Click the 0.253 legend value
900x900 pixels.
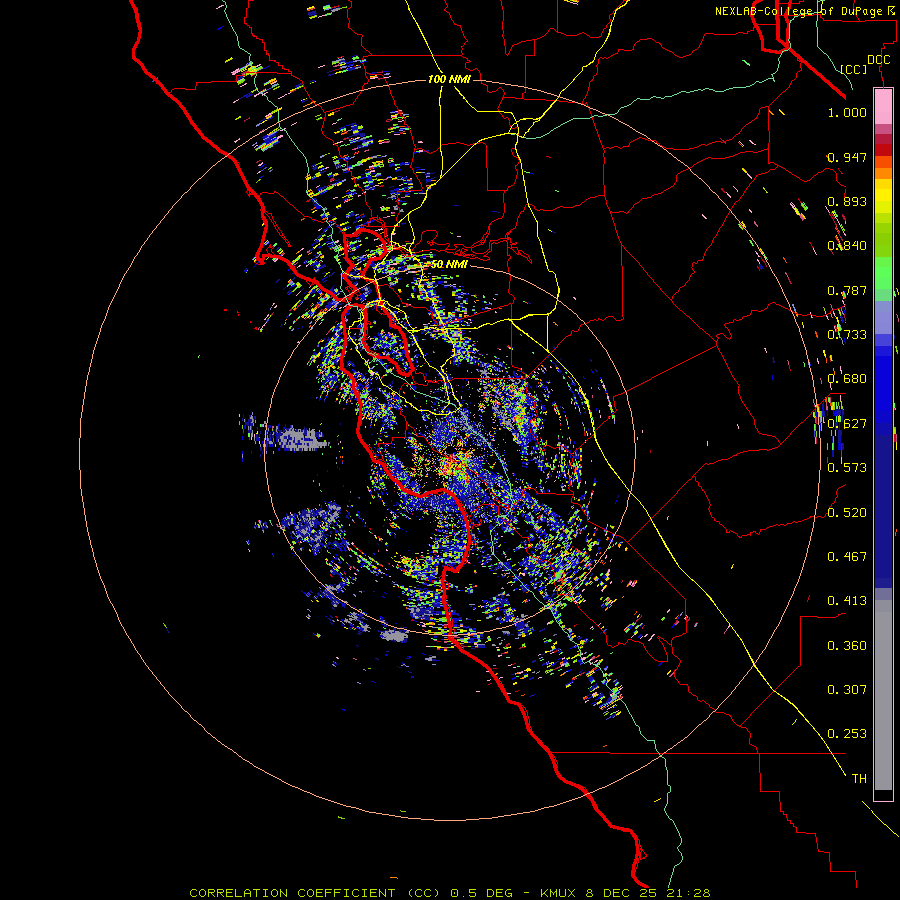847,734
